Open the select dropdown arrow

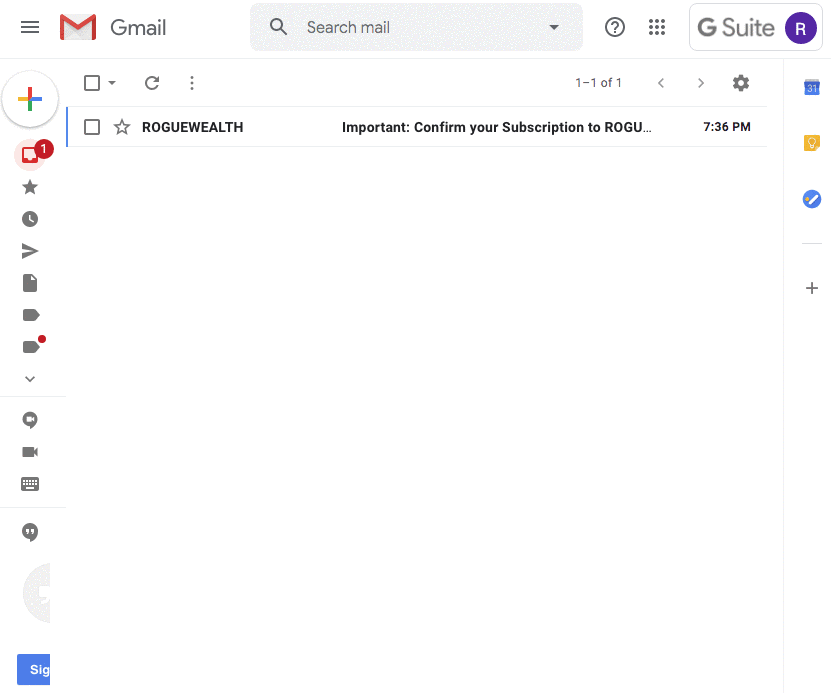tap(112, 83)
